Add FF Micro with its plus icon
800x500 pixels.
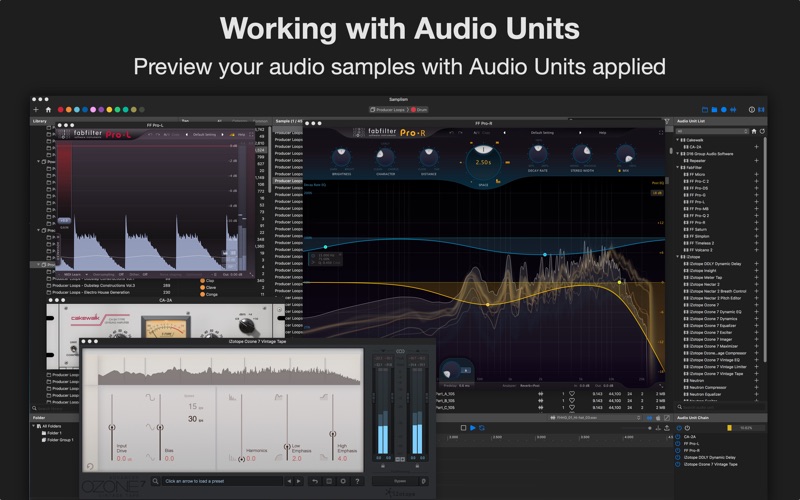[x=756, y=174]
